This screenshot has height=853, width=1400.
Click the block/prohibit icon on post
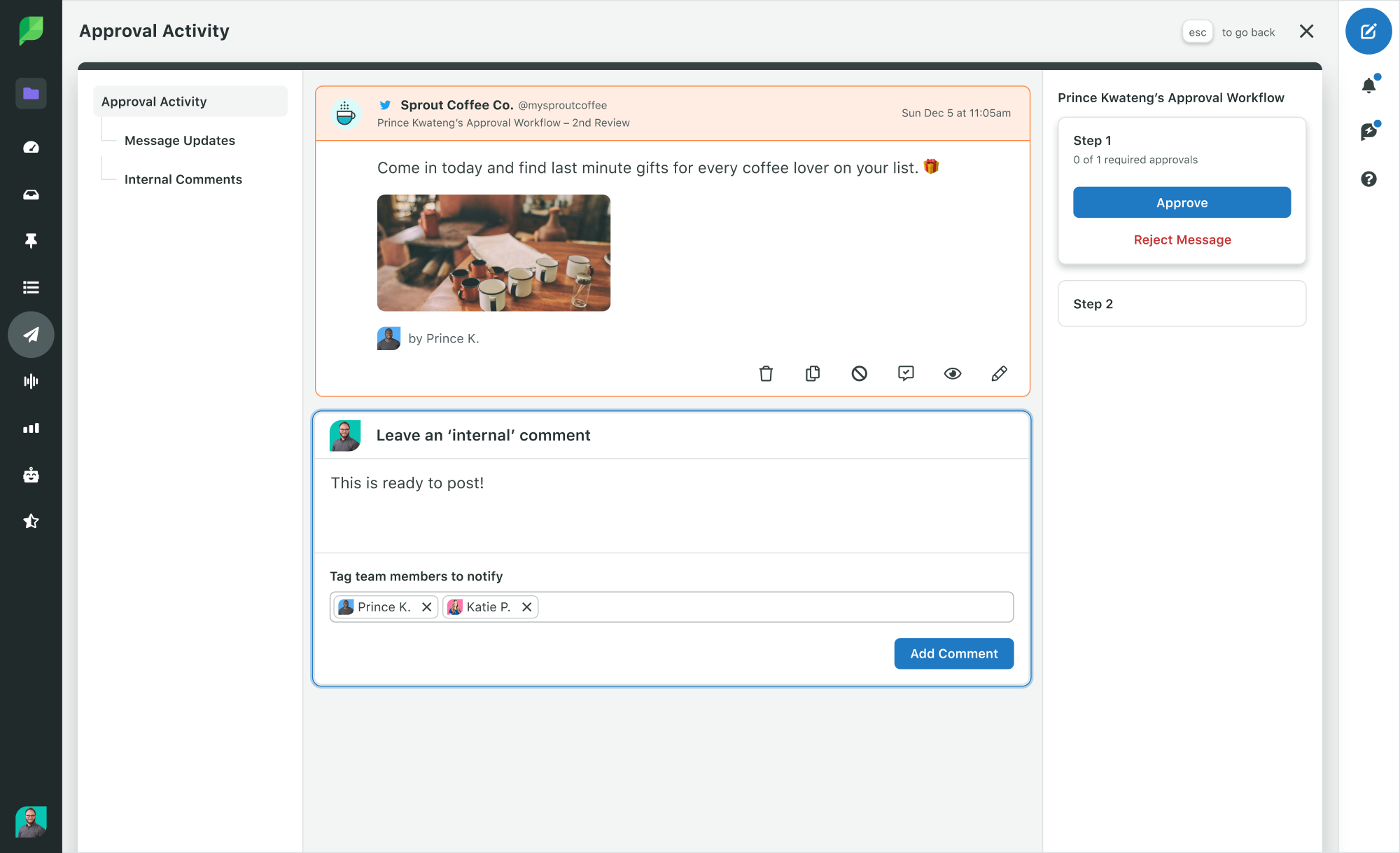pos(859,373)
